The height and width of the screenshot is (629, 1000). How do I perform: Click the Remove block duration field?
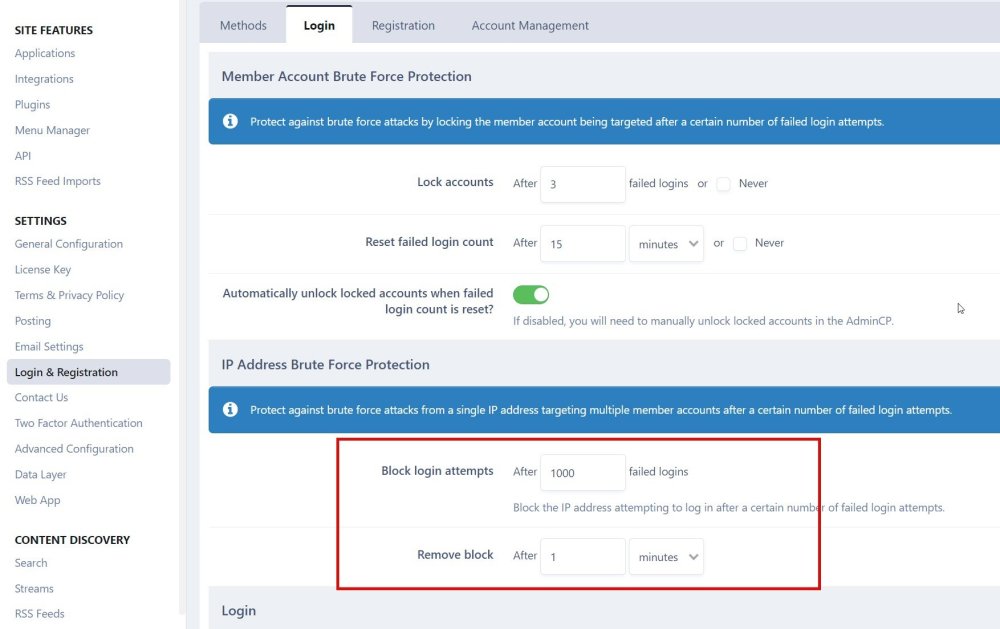582,557
